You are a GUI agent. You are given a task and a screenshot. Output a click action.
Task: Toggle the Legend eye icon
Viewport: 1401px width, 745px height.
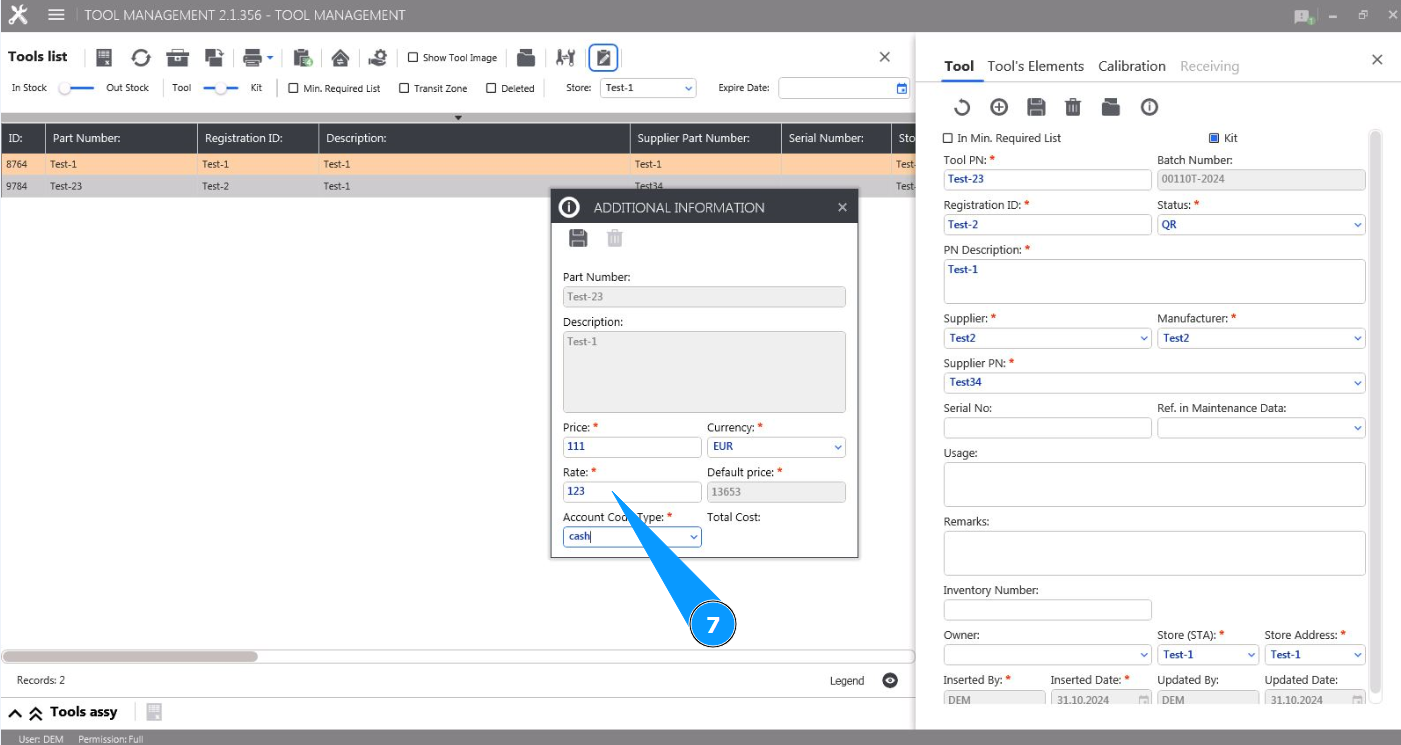[890, 680]
